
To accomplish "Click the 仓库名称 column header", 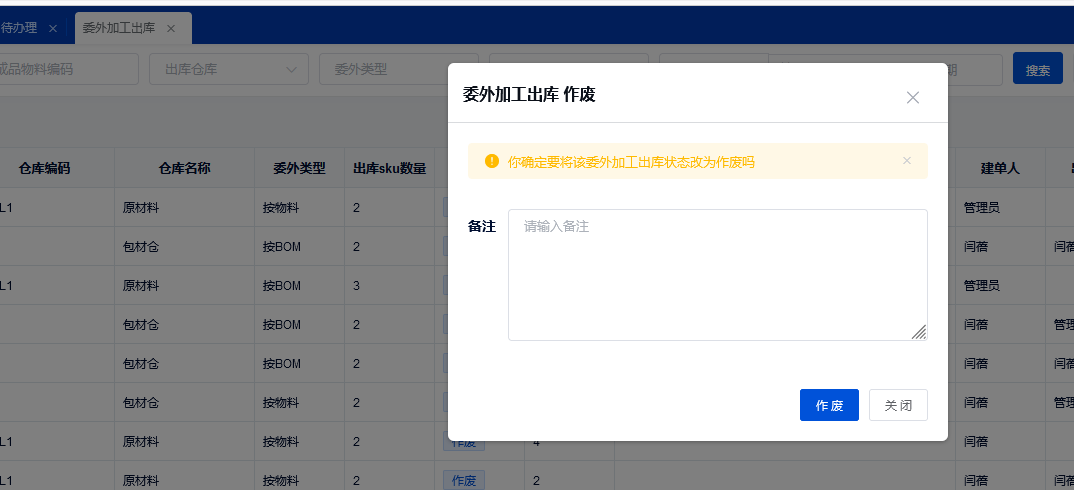I will (x=184, y=168).
